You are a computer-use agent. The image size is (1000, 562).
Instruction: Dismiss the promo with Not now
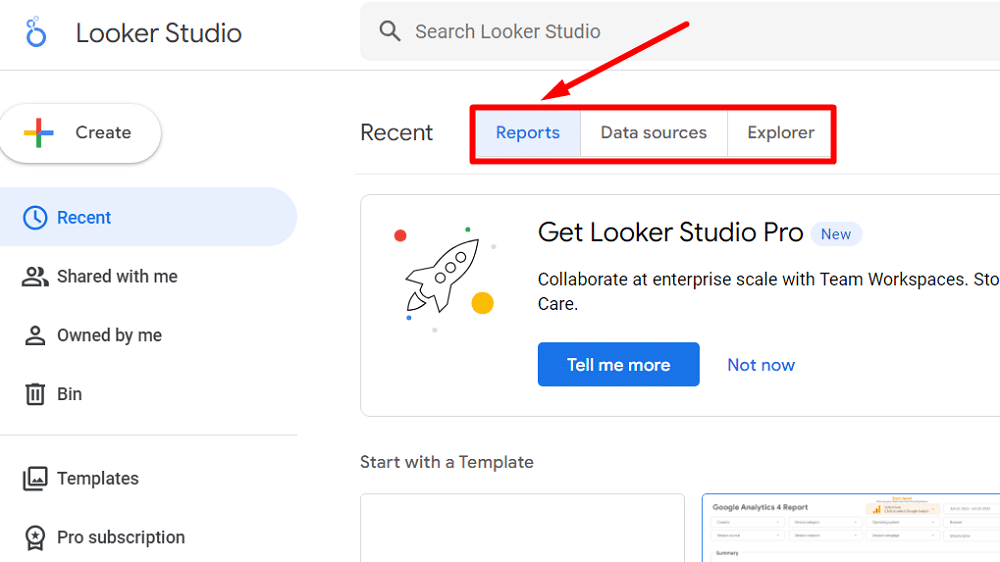[761, 365]
